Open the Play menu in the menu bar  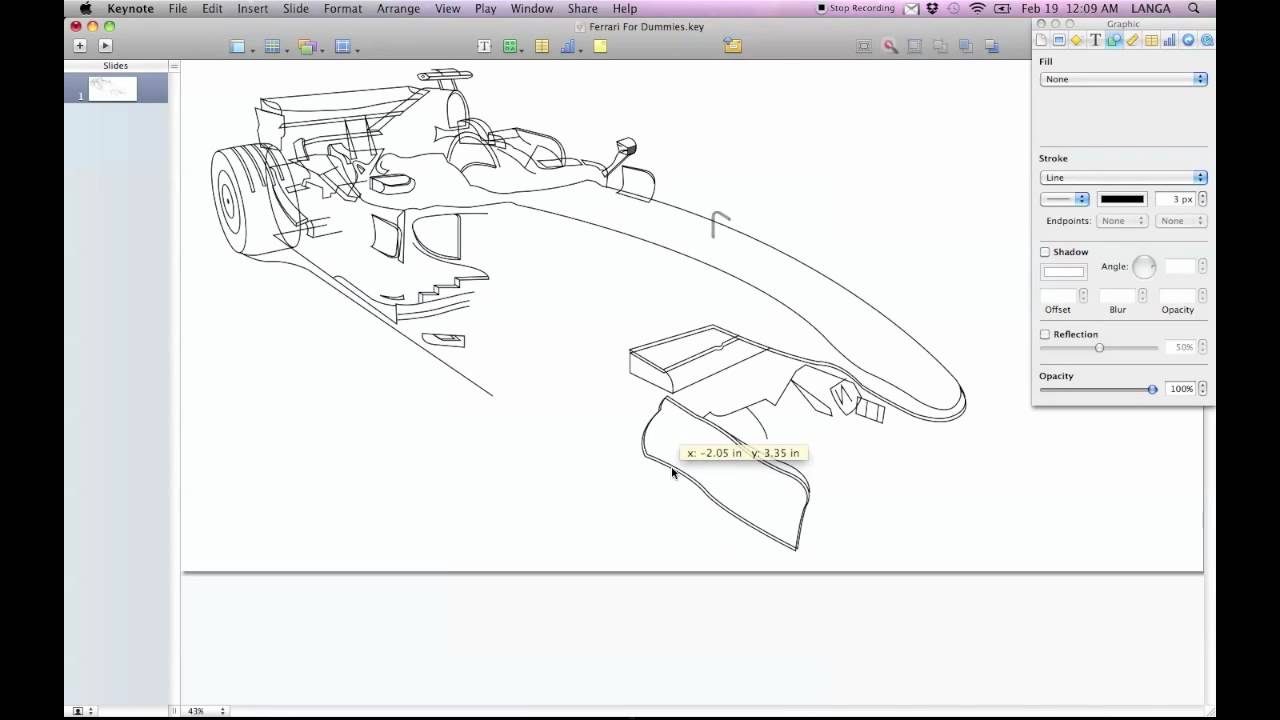[x=485, y=8]
